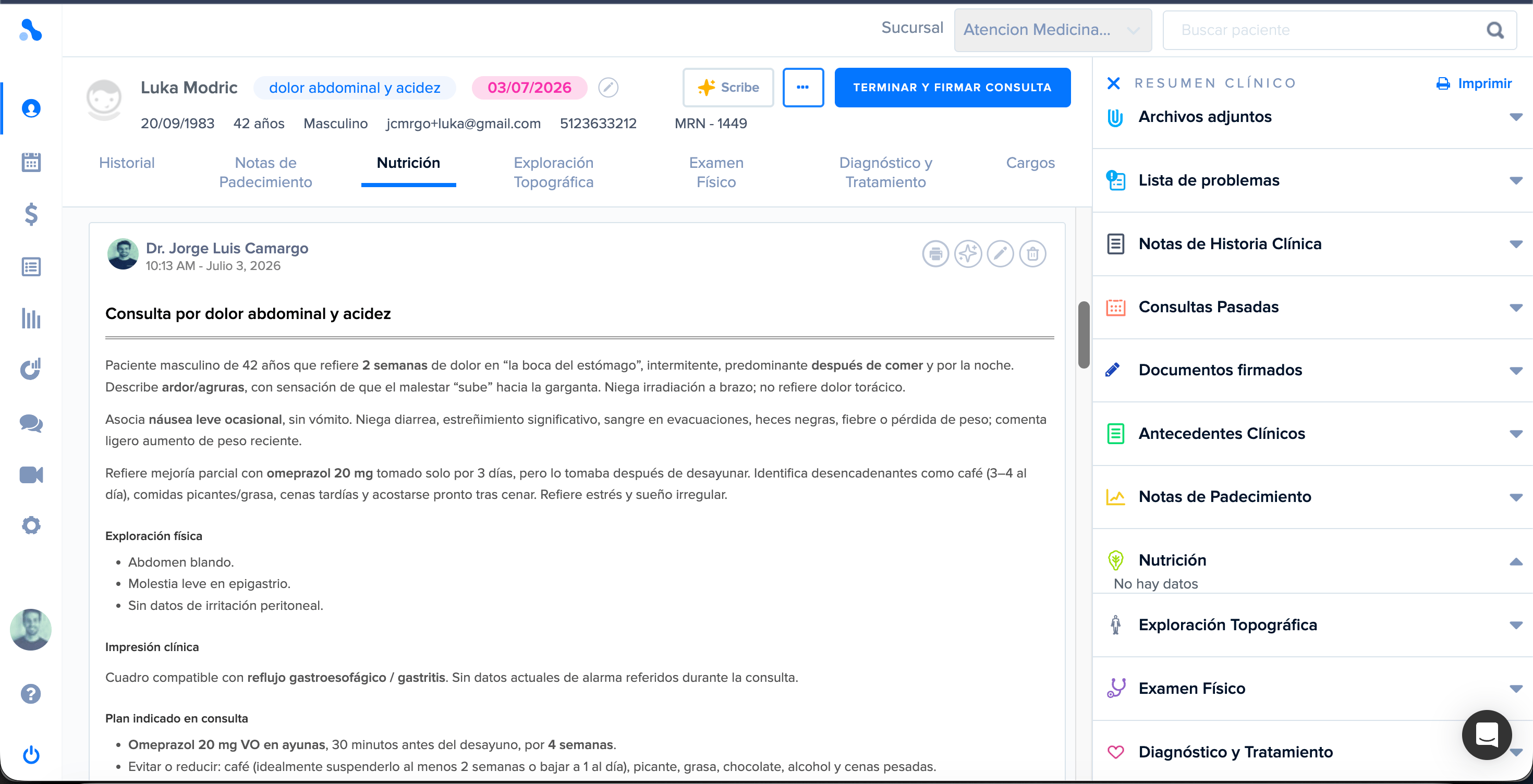Switch to Notas de Padecimiento tab

click(x=265, y=173)
